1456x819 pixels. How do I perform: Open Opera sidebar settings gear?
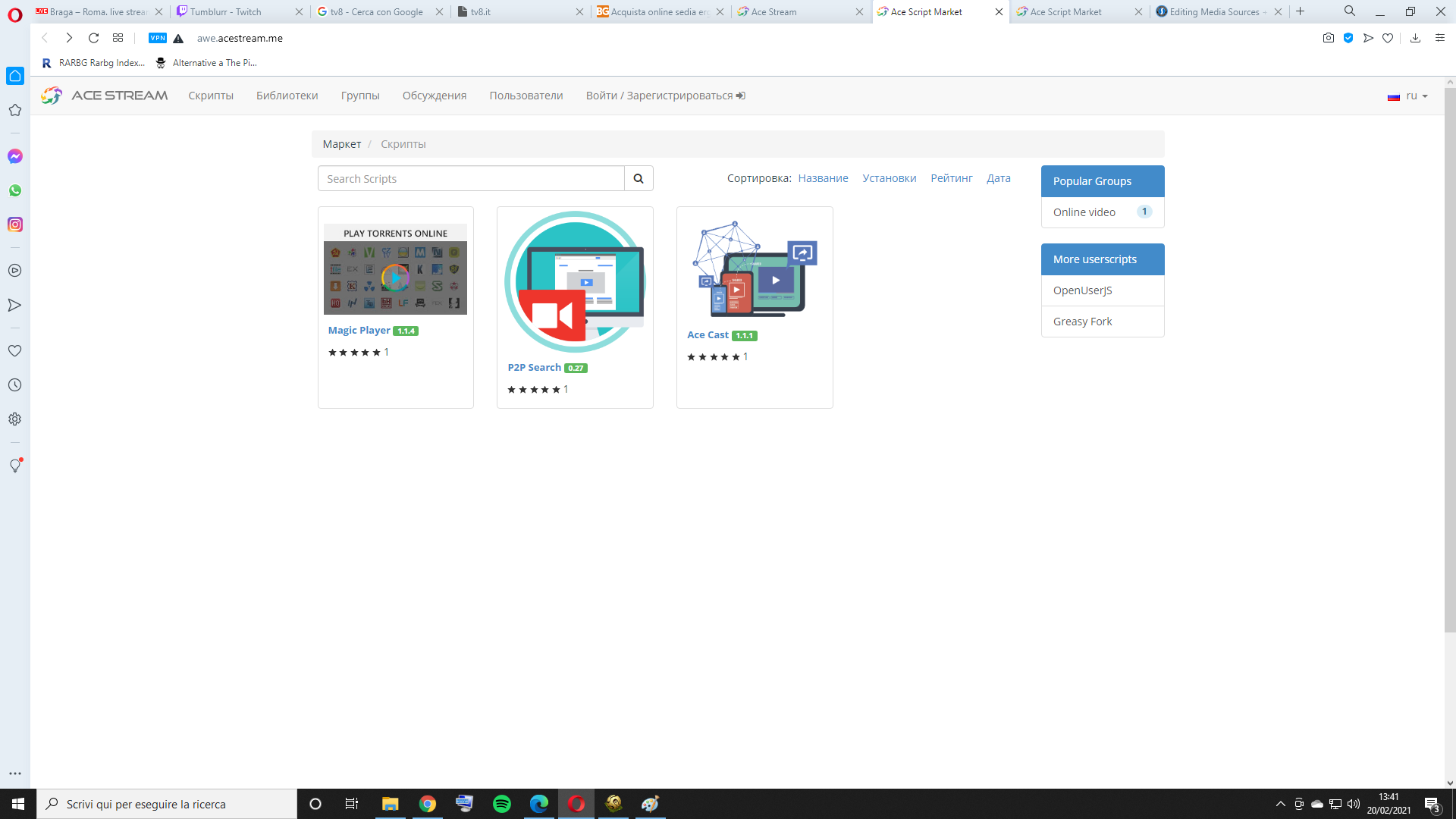click(15, 419)
